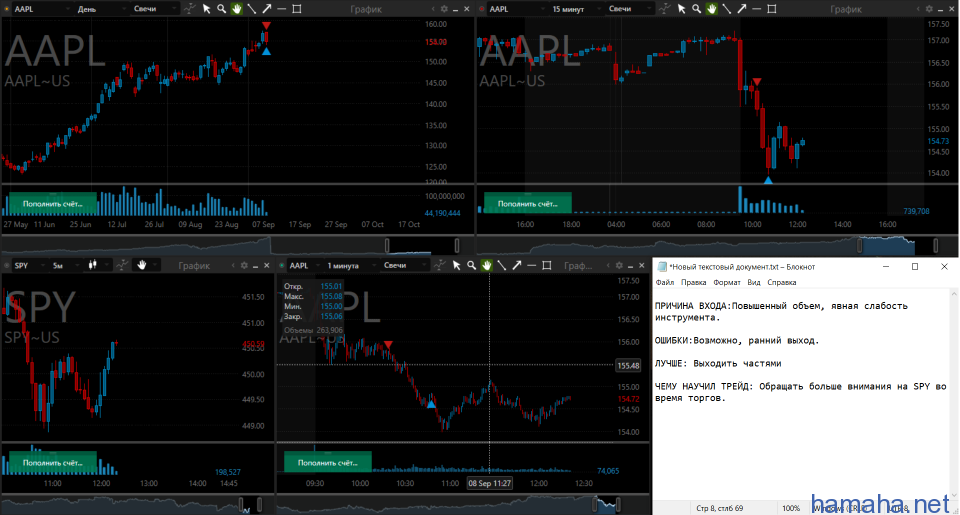Image resolution: width=960 pixels, height=515 pixels.
Task: Open settings gear of AAPL daily chart
Action: coord(444,9)
